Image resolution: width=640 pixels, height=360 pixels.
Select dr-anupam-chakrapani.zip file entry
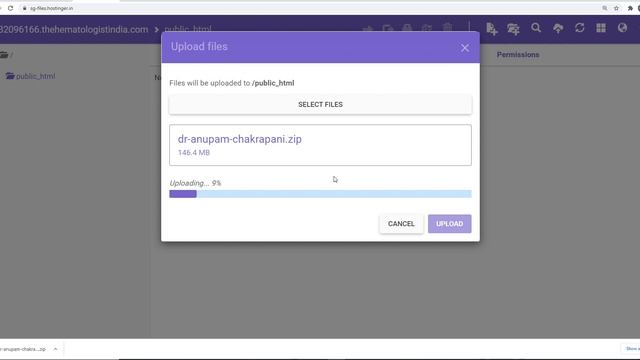point(320,145)
